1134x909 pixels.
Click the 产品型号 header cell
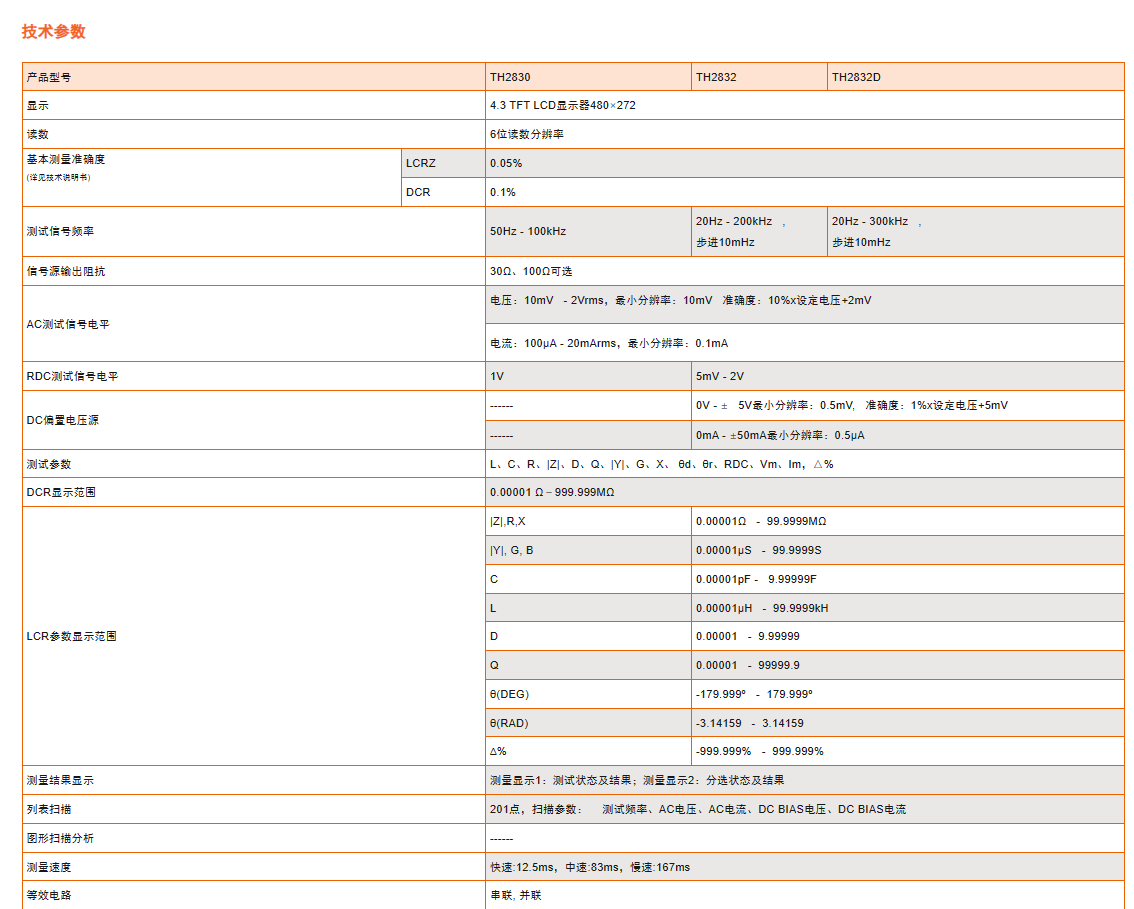pos(49,77)
